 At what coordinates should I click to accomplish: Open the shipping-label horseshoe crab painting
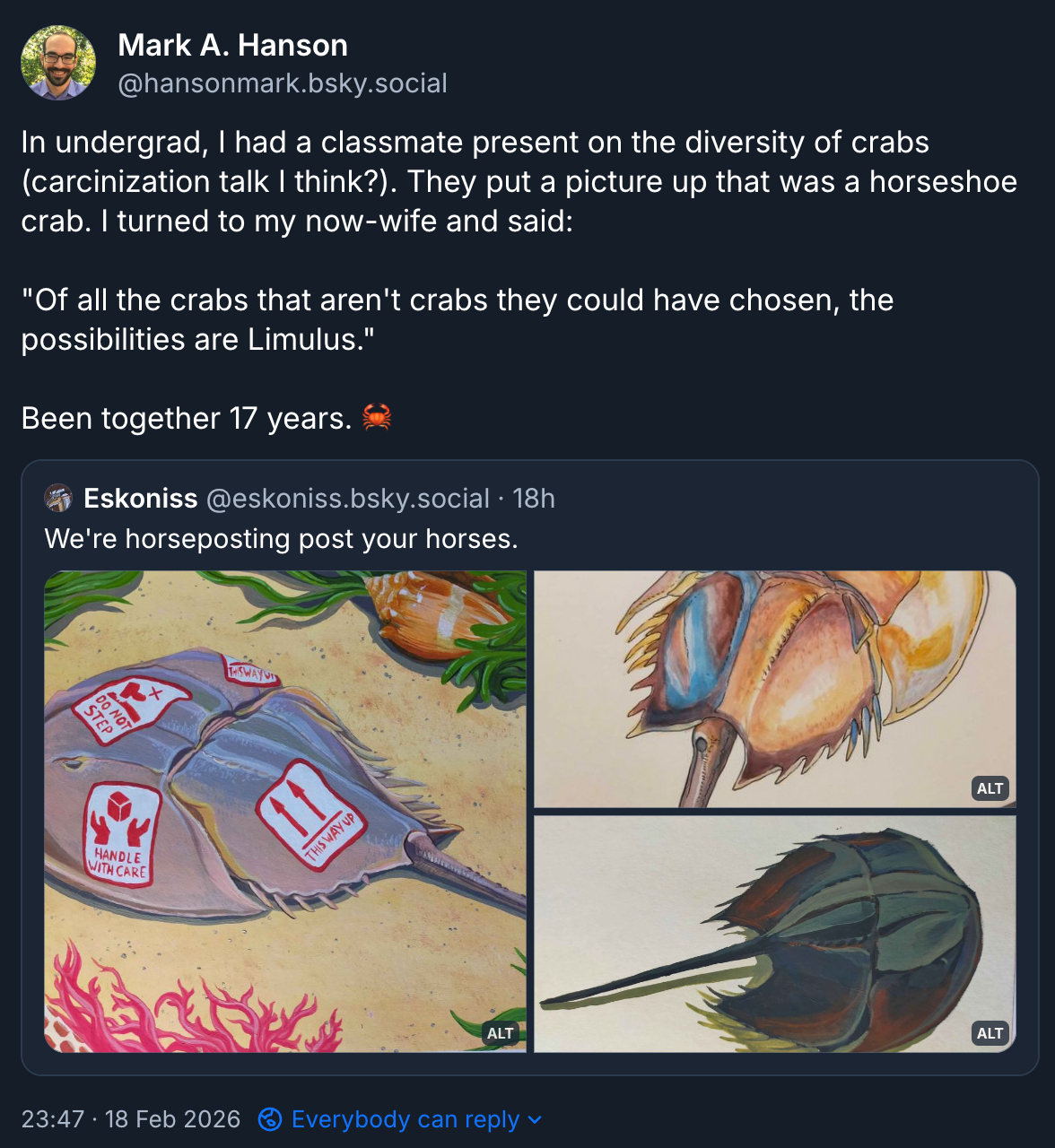tap(284, 811)
